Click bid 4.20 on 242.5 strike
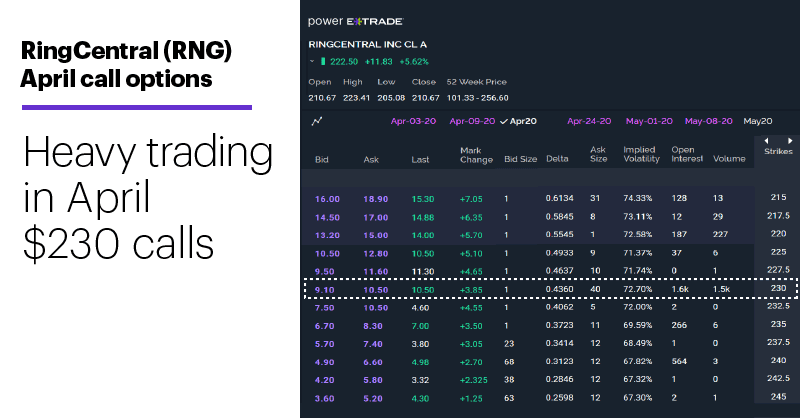800x418 pixels. coord(324,380)
